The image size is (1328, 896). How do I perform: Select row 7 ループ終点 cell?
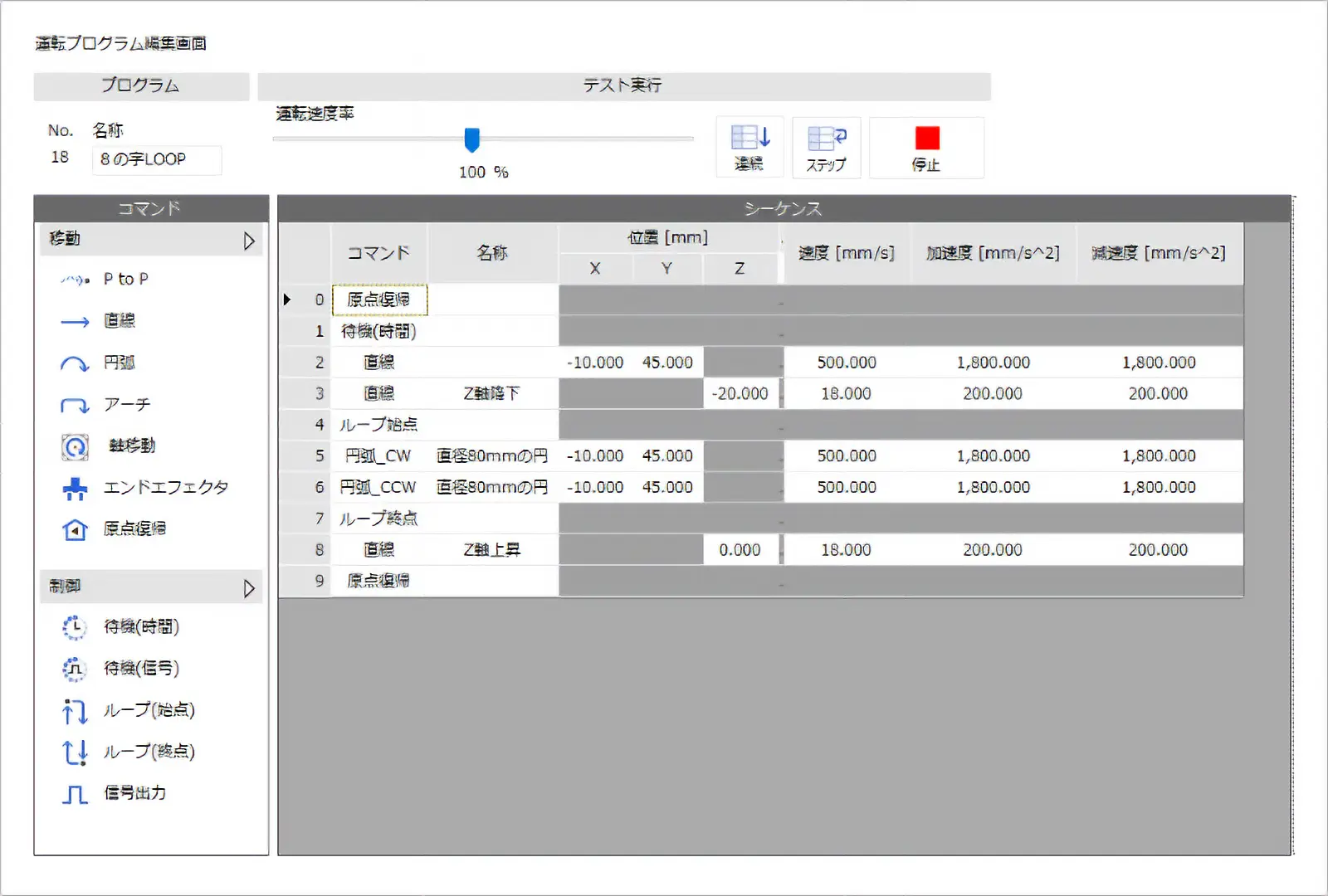coord(379,519)
